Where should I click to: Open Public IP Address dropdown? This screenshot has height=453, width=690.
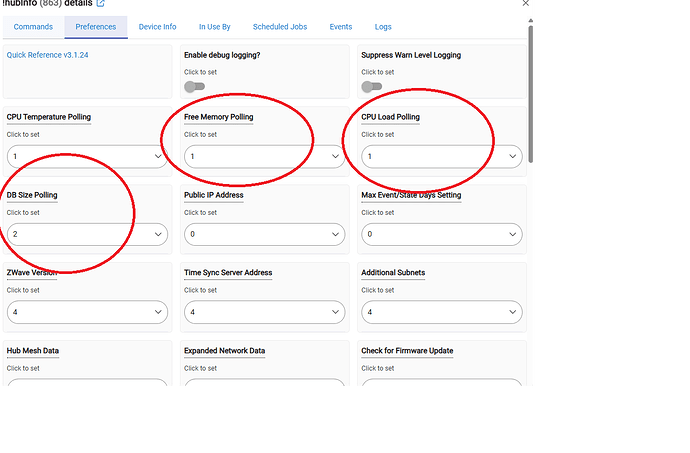[x=264, y=234]
